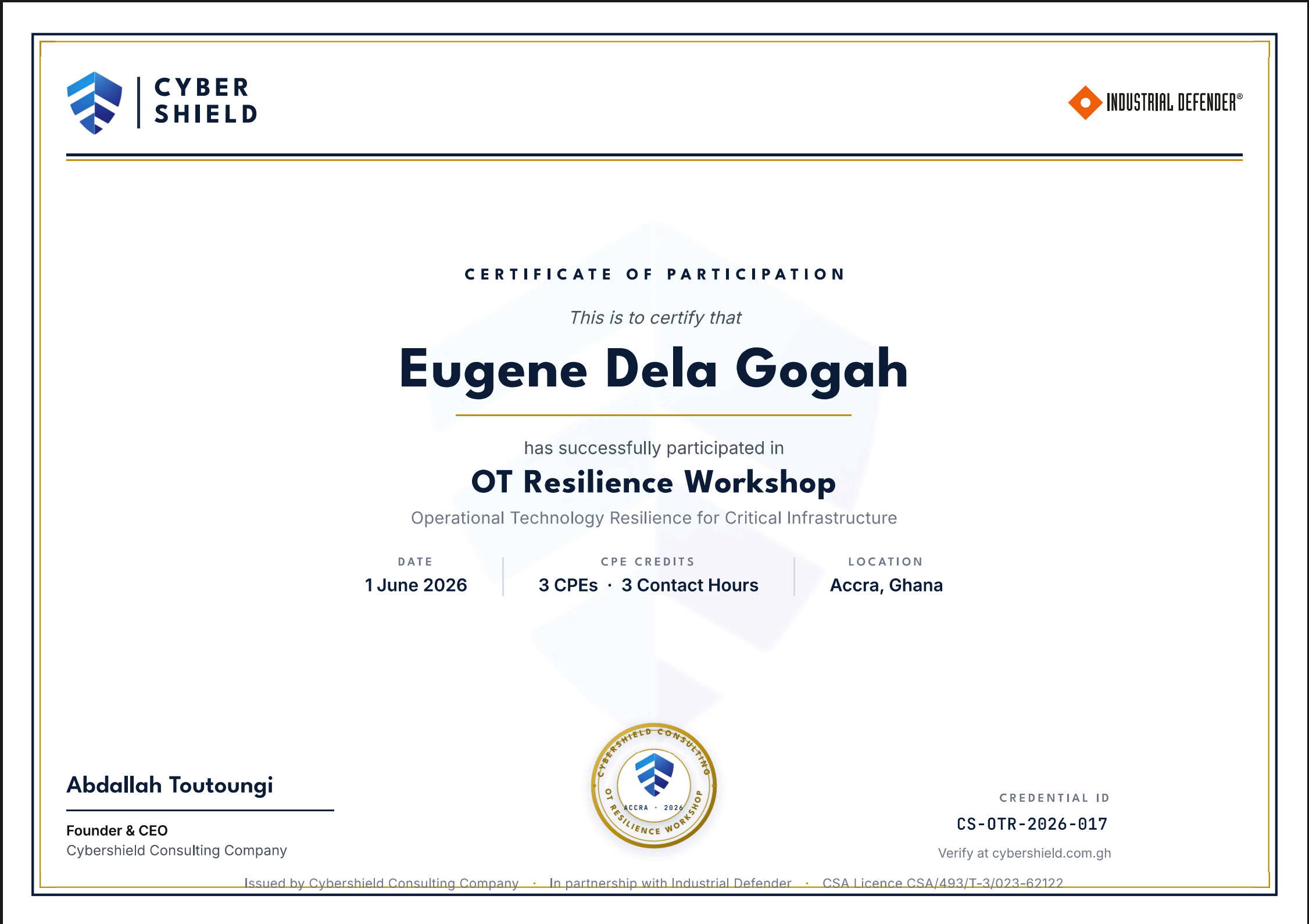The image size is (1309, 924).
Task: Click 'In partnership with Industrial Defender' footer
Action: coord(670,883)
